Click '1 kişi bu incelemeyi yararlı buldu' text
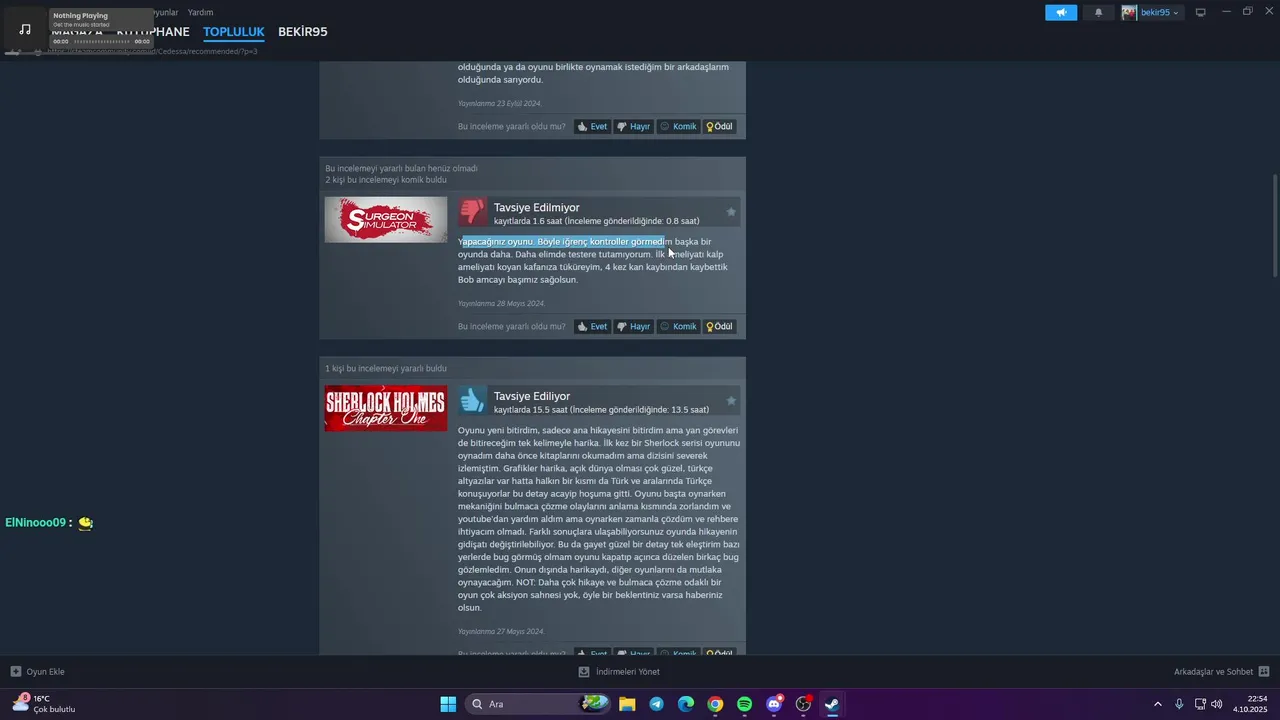1280x720 pixels. 386,369
